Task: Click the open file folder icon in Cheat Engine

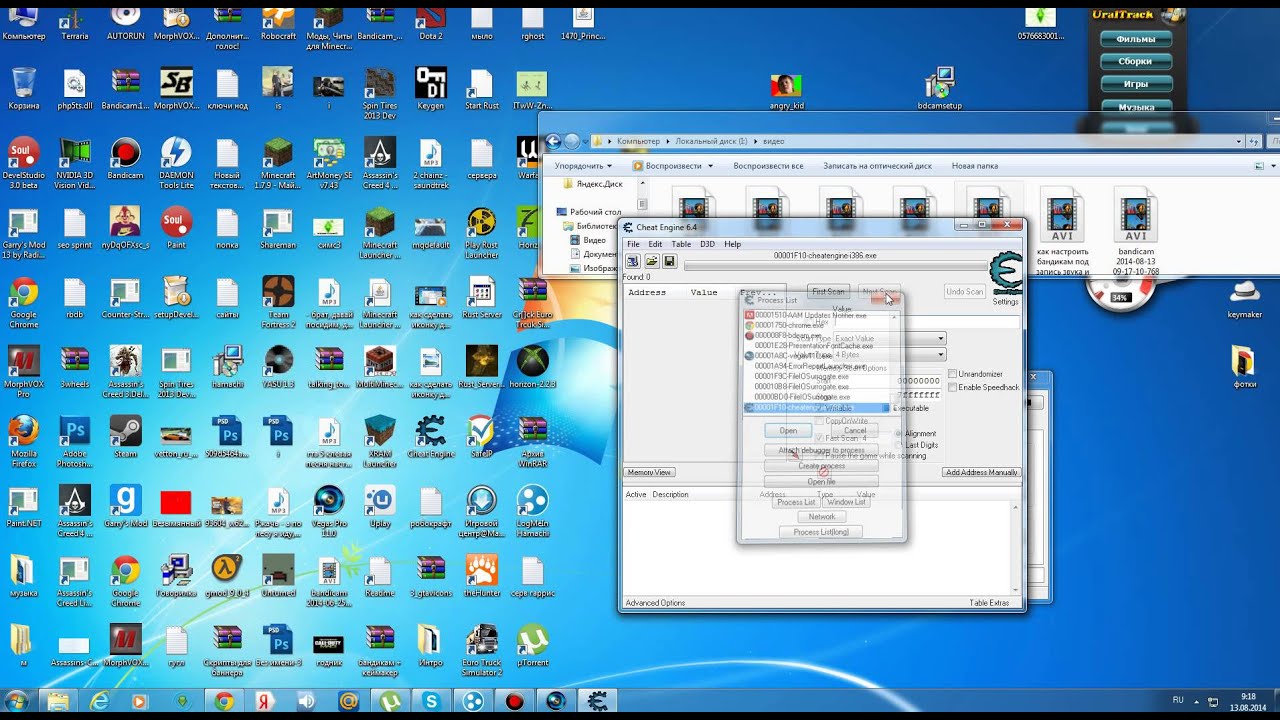Action: click(x=651, y=261)
